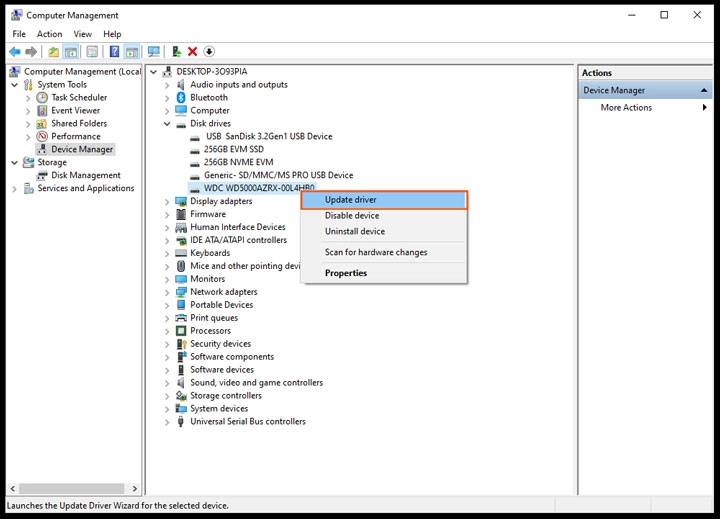
Task: Open Disk Management in left tree
Action: click(x=86, y=175)
